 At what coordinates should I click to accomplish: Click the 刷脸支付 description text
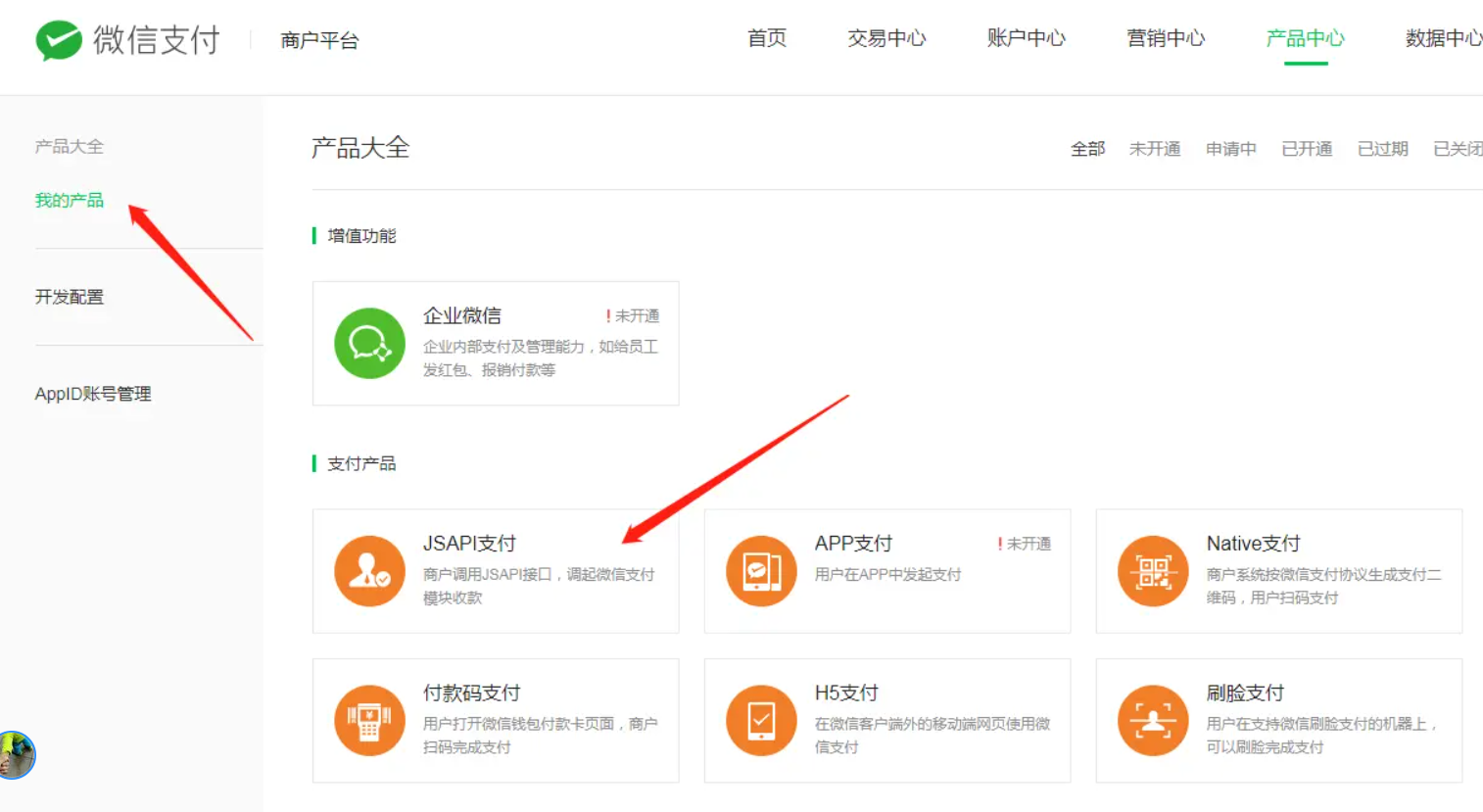1321,736
